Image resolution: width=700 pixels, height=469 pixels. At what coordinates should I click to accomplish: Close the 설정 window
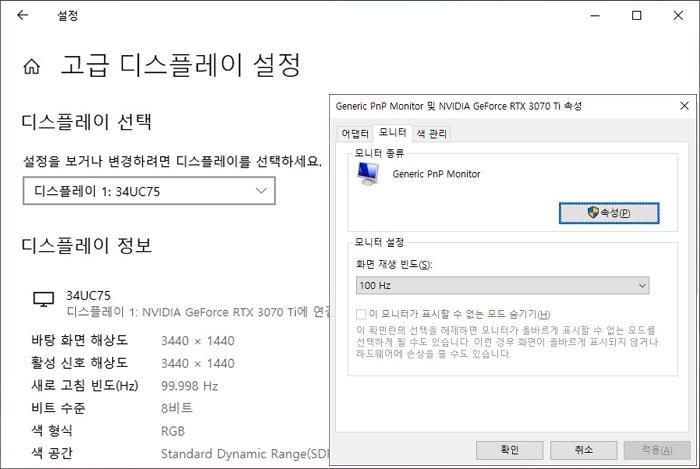(681, 16)
